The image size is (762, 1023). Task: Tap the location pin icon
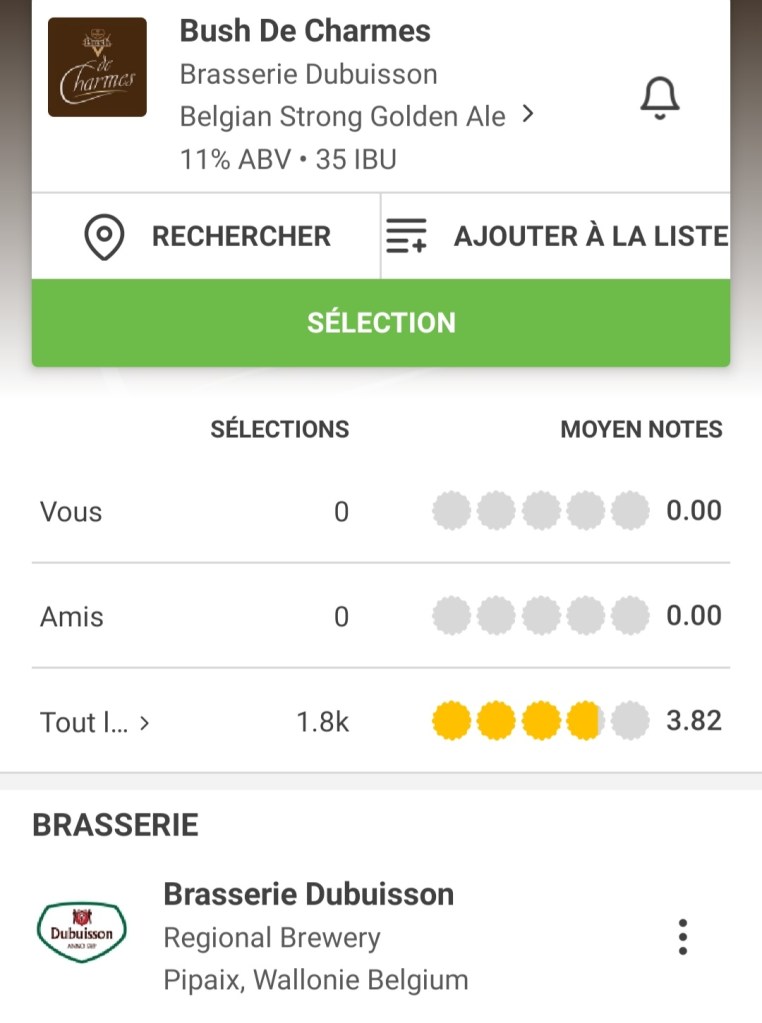104,237
